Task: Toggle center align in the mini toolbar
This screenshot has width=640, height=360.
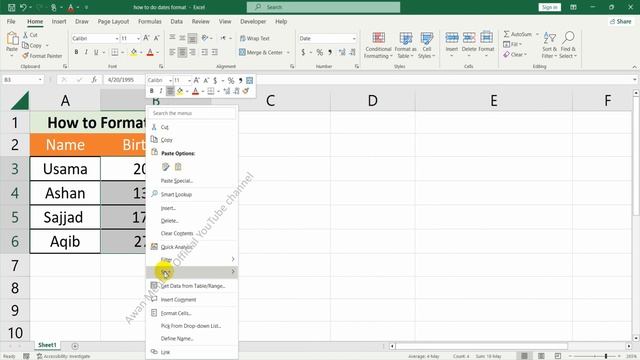Action: 170,91
